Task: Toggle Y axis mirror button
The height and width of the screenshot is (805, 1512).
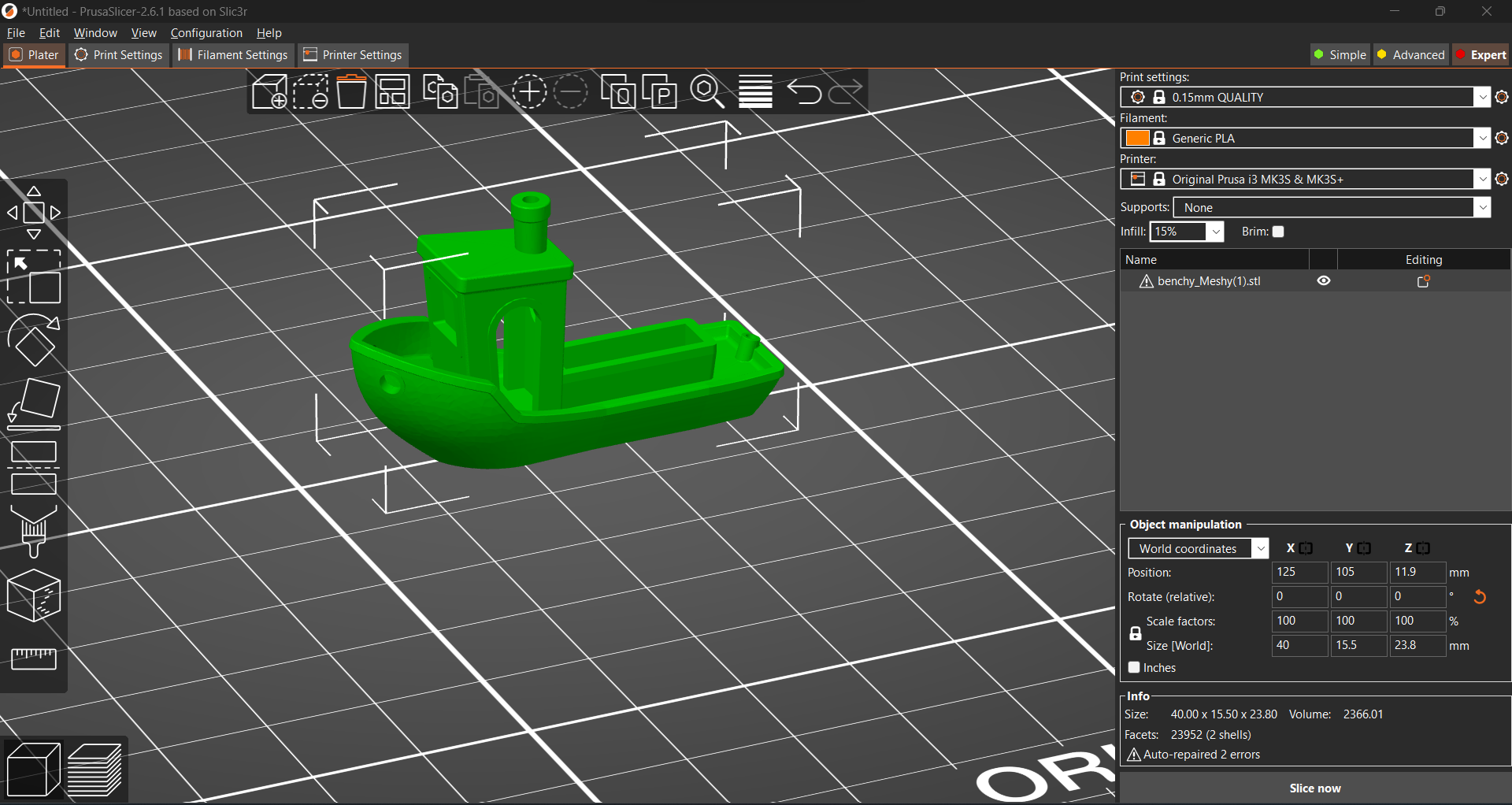Action: [1365, 548]
